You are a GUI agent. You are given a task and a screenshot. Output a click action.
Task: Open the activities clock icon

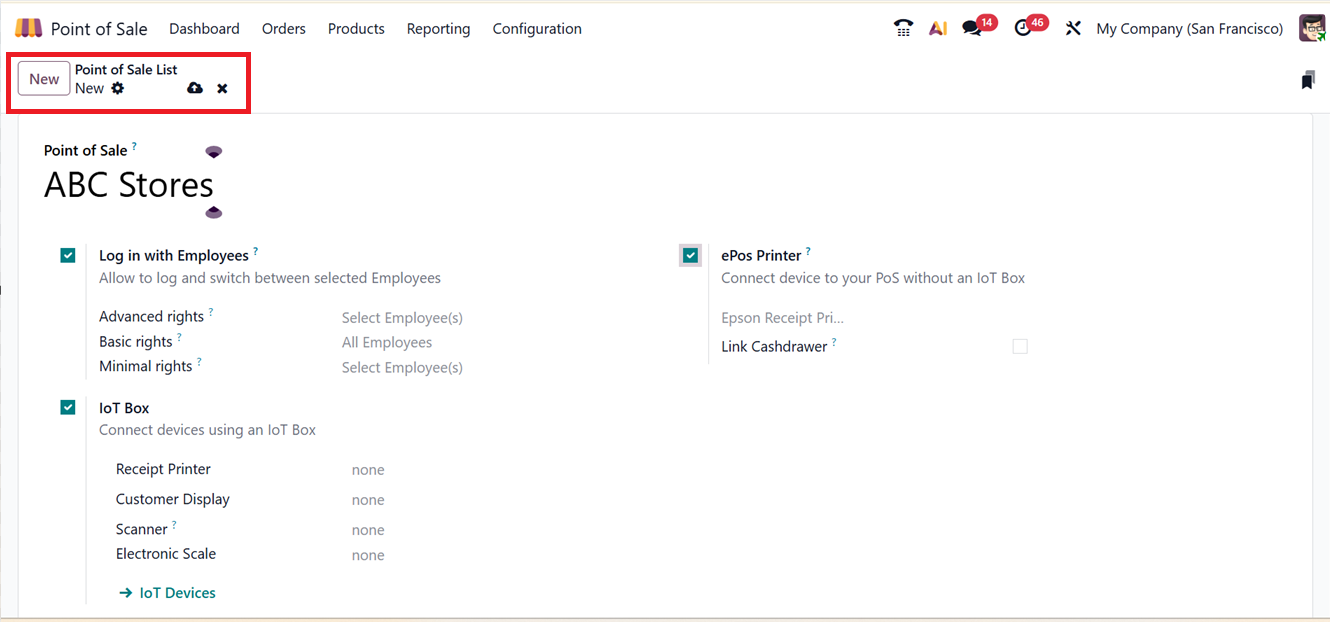point(1023,28)
